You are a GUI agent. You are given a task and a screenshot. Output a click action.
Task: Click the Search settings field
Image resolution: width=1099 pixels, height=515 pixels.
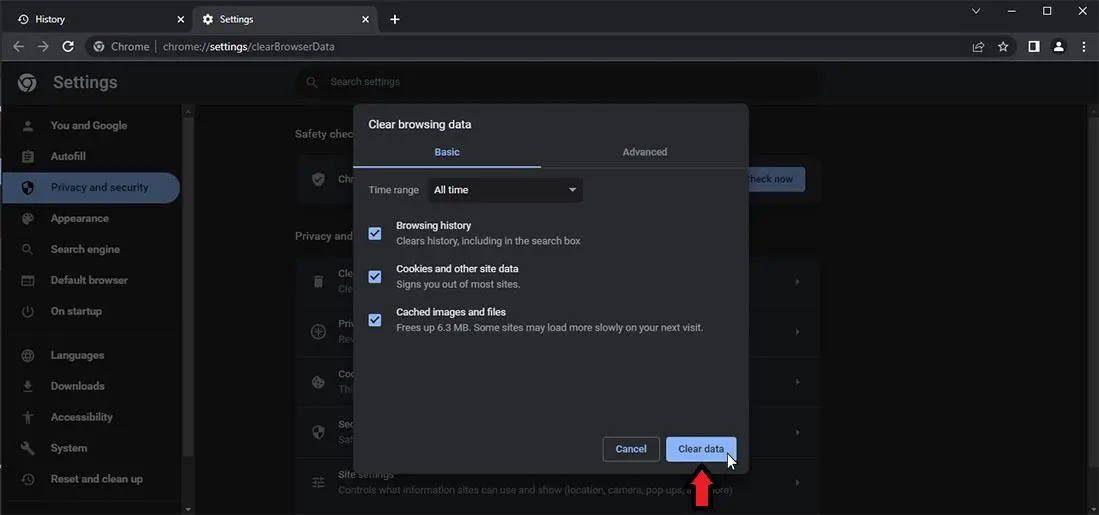[x=557, y=82]
